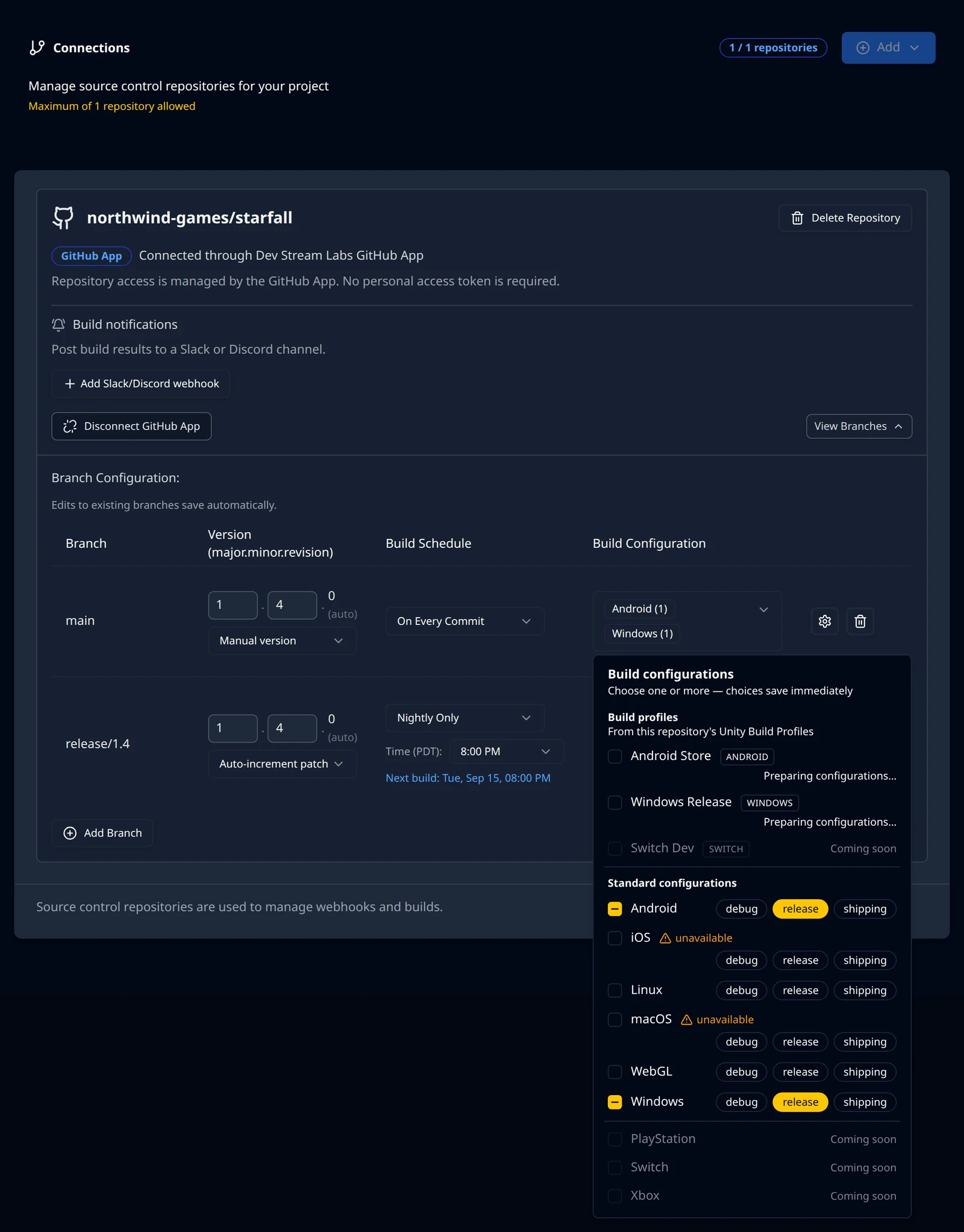
Task: Open the Add repository dropdown
Action: click(888, 48)
